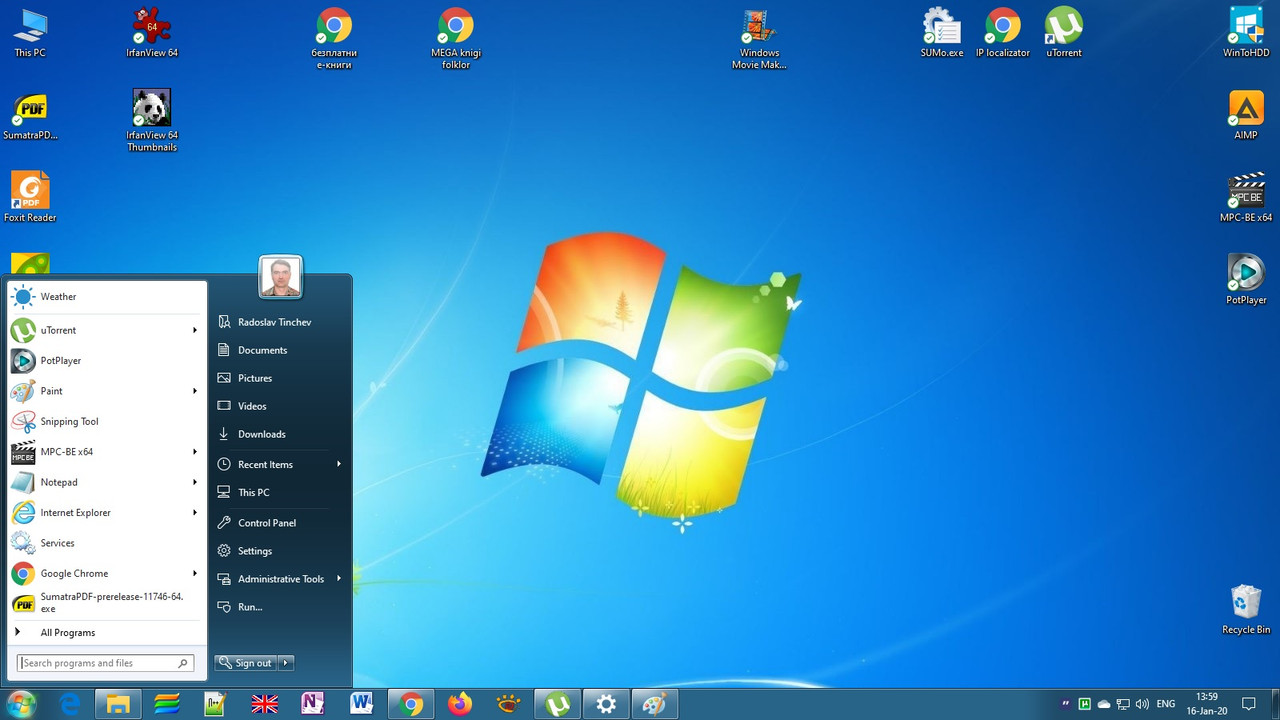This screenshot has width=1280, height=720.
Task: Select the MPC-BE x64 desktop icon
Action: 1246,197
